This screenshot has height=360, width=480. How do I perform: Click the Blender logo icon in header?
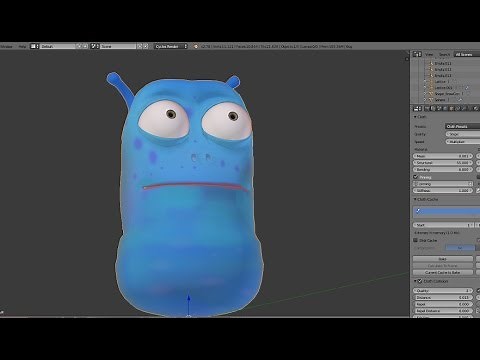[x=196, y=46]
